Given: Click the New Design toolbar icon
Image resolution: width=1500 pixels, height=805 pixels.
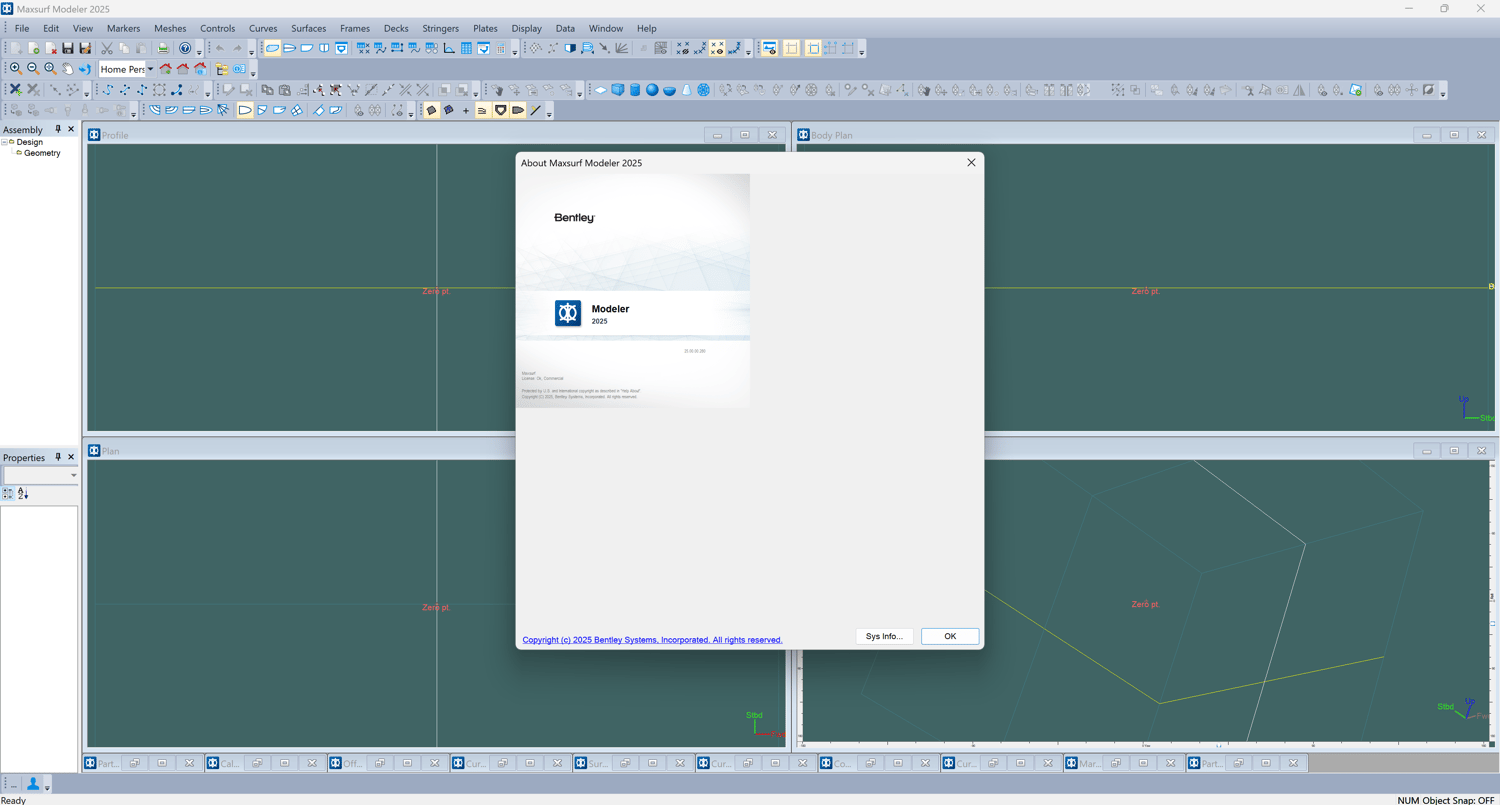Looking at the screenshot, I should click(17, 48).
